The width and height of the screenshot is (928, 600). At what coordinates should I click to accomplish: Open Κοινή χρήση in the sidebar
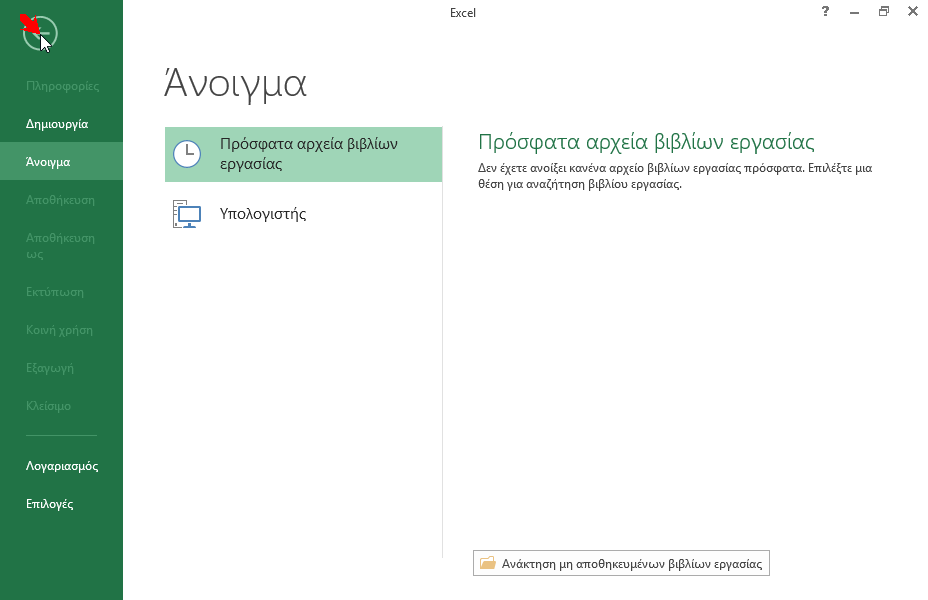tap(59, 330)
